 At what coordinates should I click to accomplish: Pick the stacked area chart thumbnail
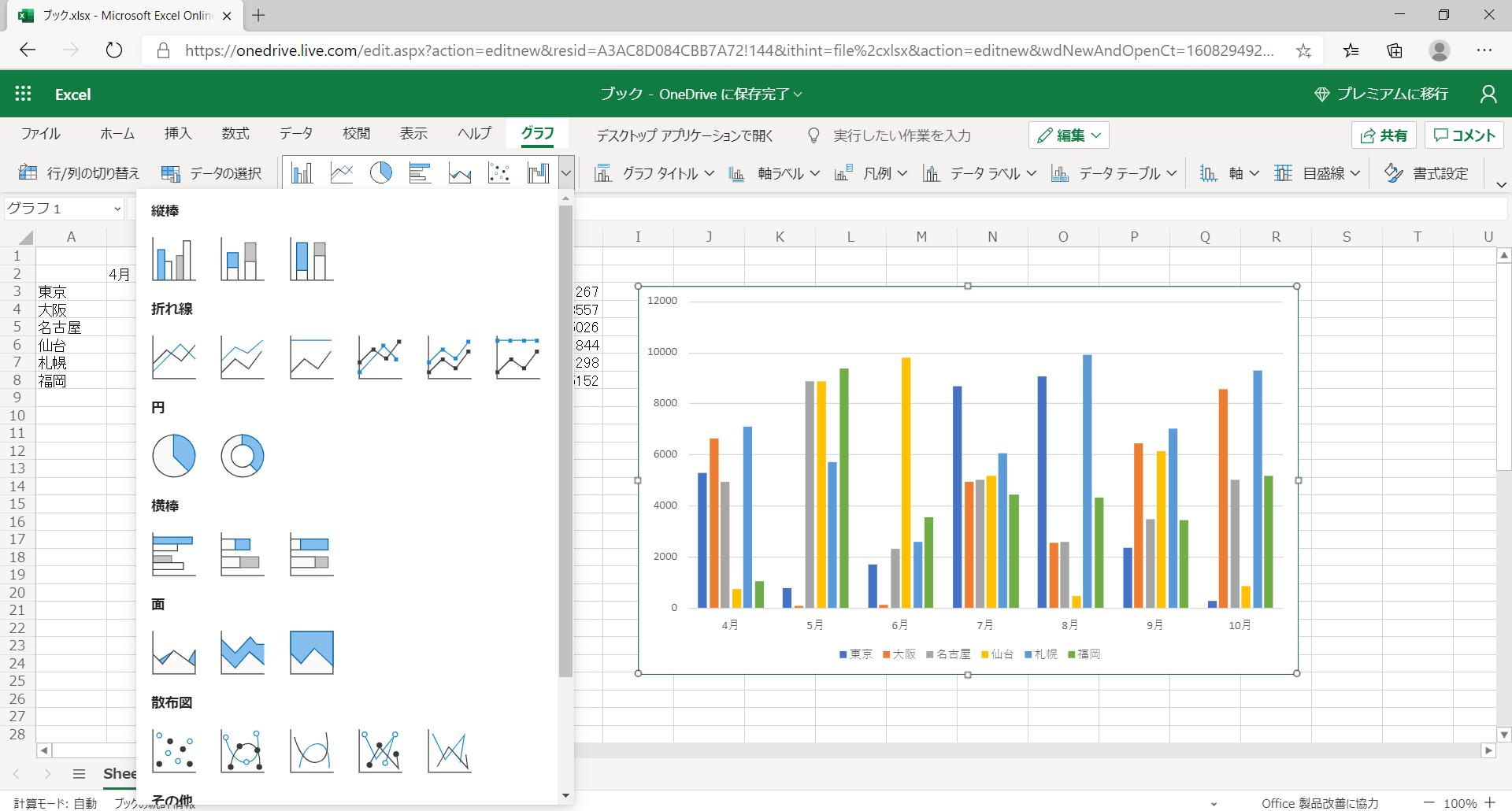click(243, 653)
